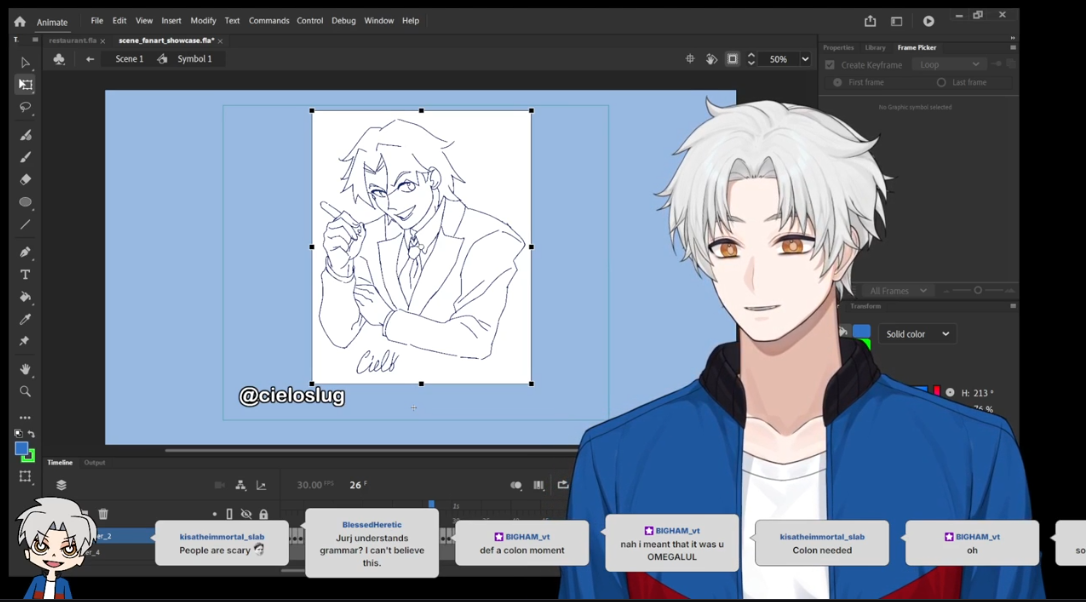The image size is (1086, 602).
Task: Open the Window menu
Action: click(379, 21)
